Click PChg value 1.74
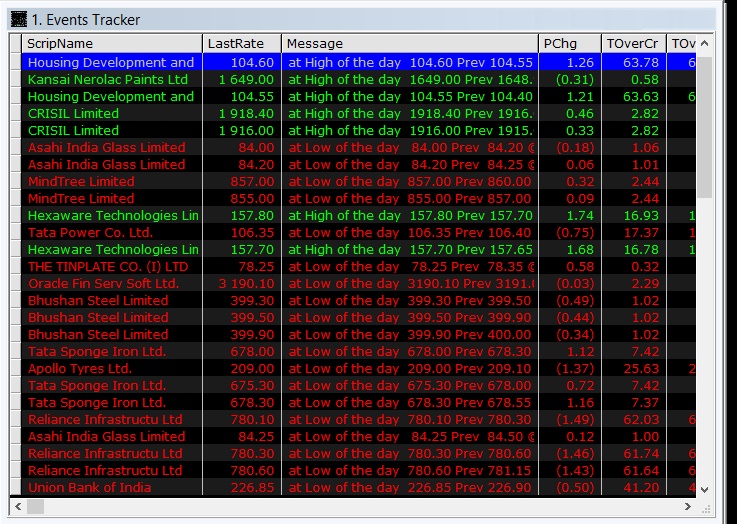The image size is (737, 524). click(x=580, y=215)
